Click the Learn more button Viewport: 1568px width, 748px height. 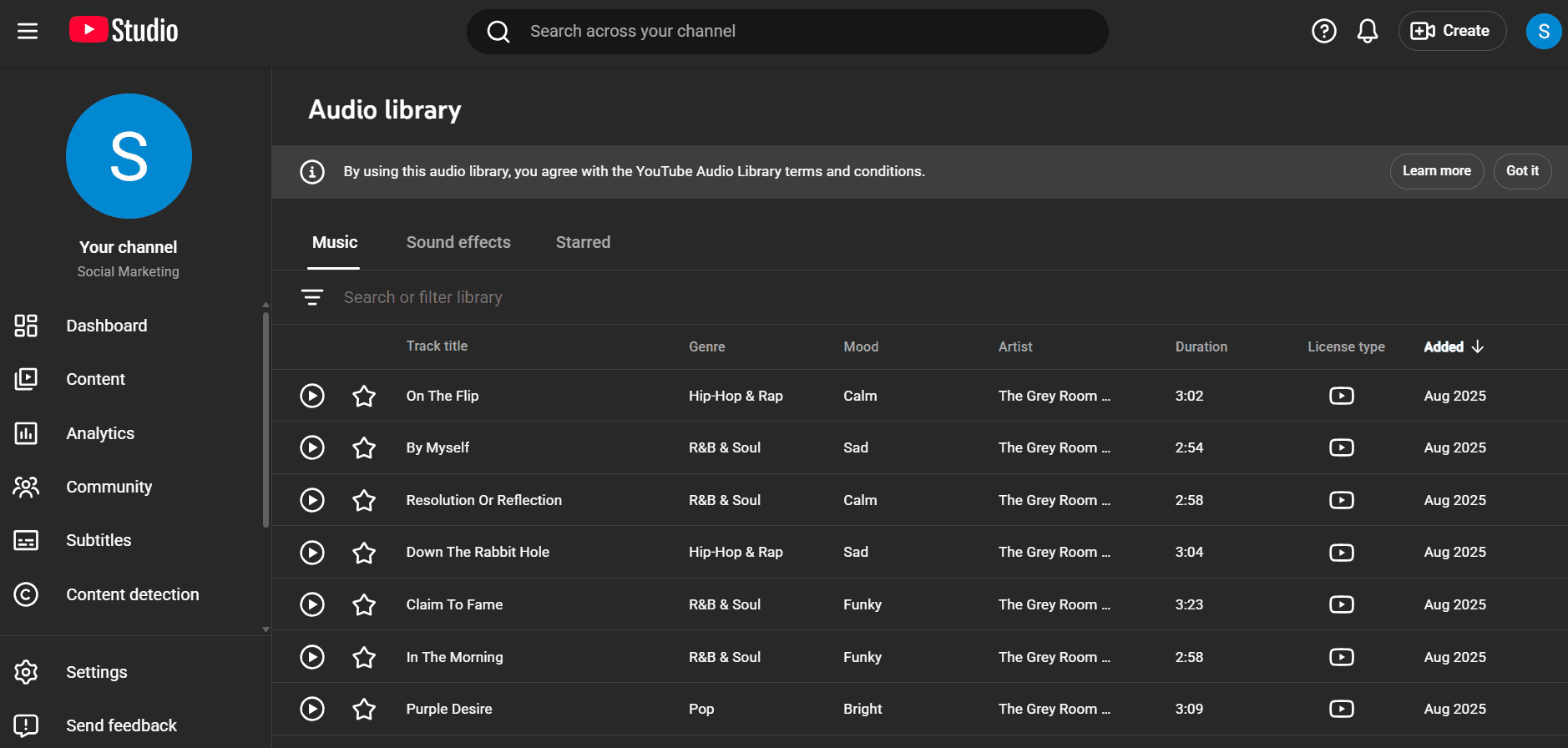1436,171
